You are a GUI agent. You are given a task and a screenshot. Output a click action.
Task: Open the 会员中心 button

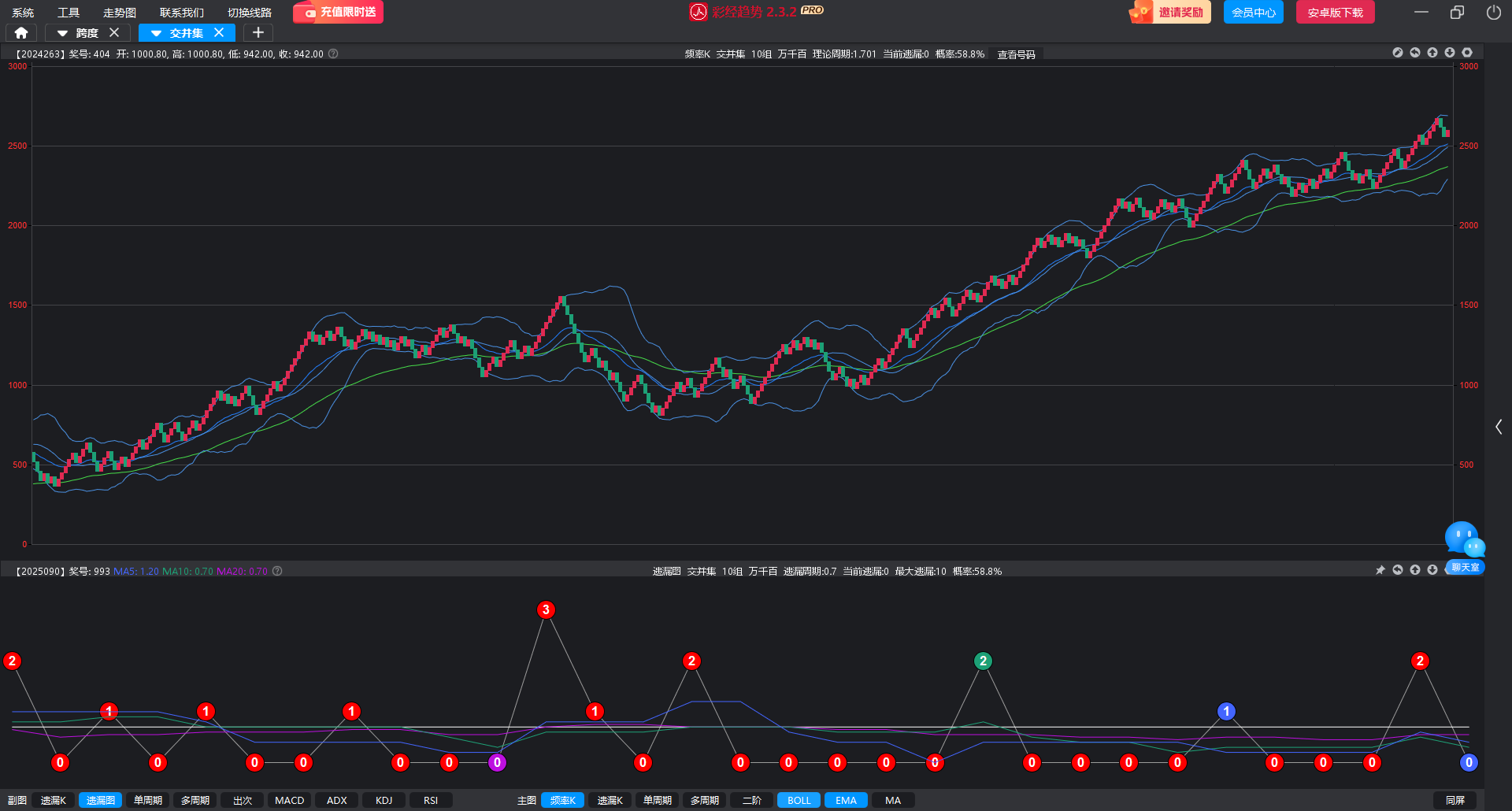coord(1254,12)
